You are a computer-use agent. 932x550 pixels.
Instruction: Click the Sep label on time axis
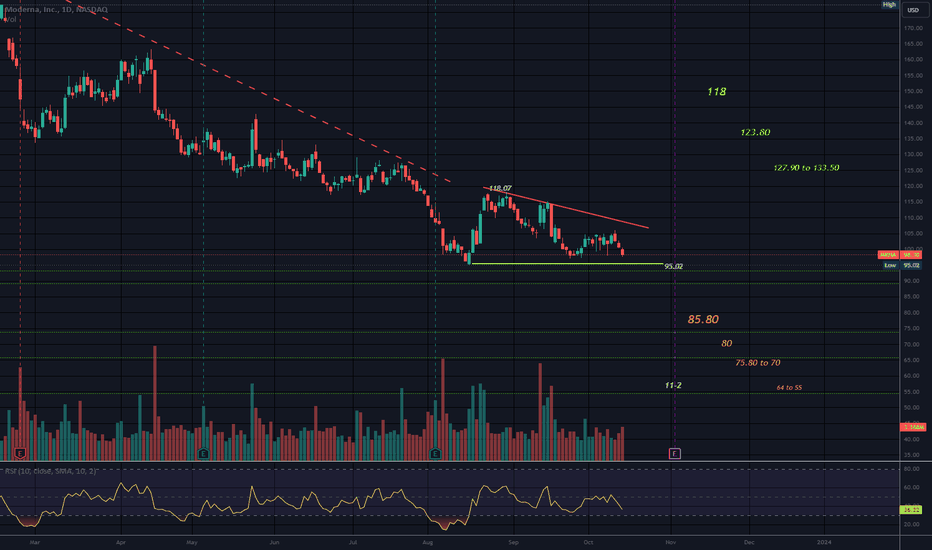pos(513,542)
